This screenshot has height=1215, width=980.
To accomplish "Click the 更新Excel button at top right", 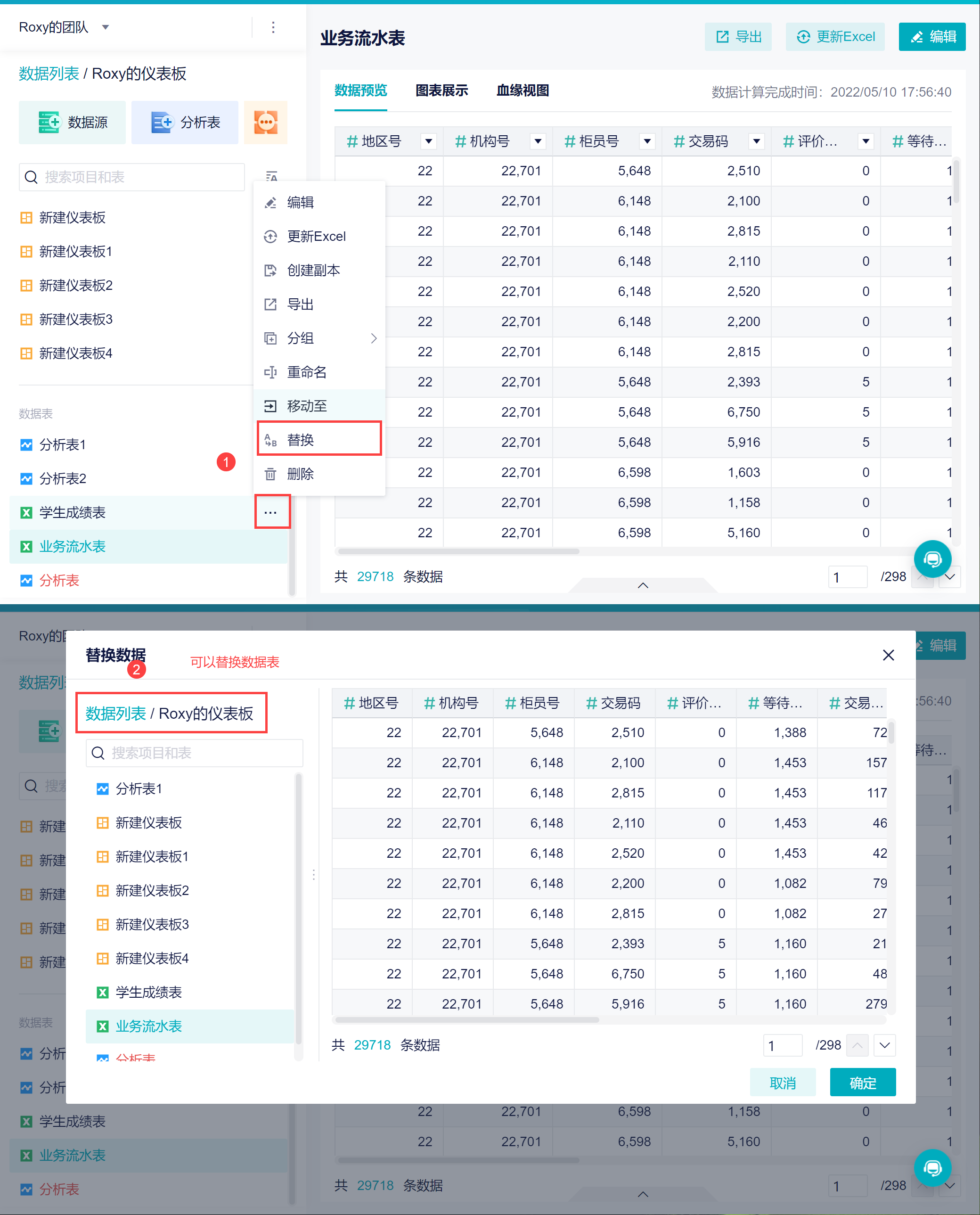I will (x=835, y=37).
